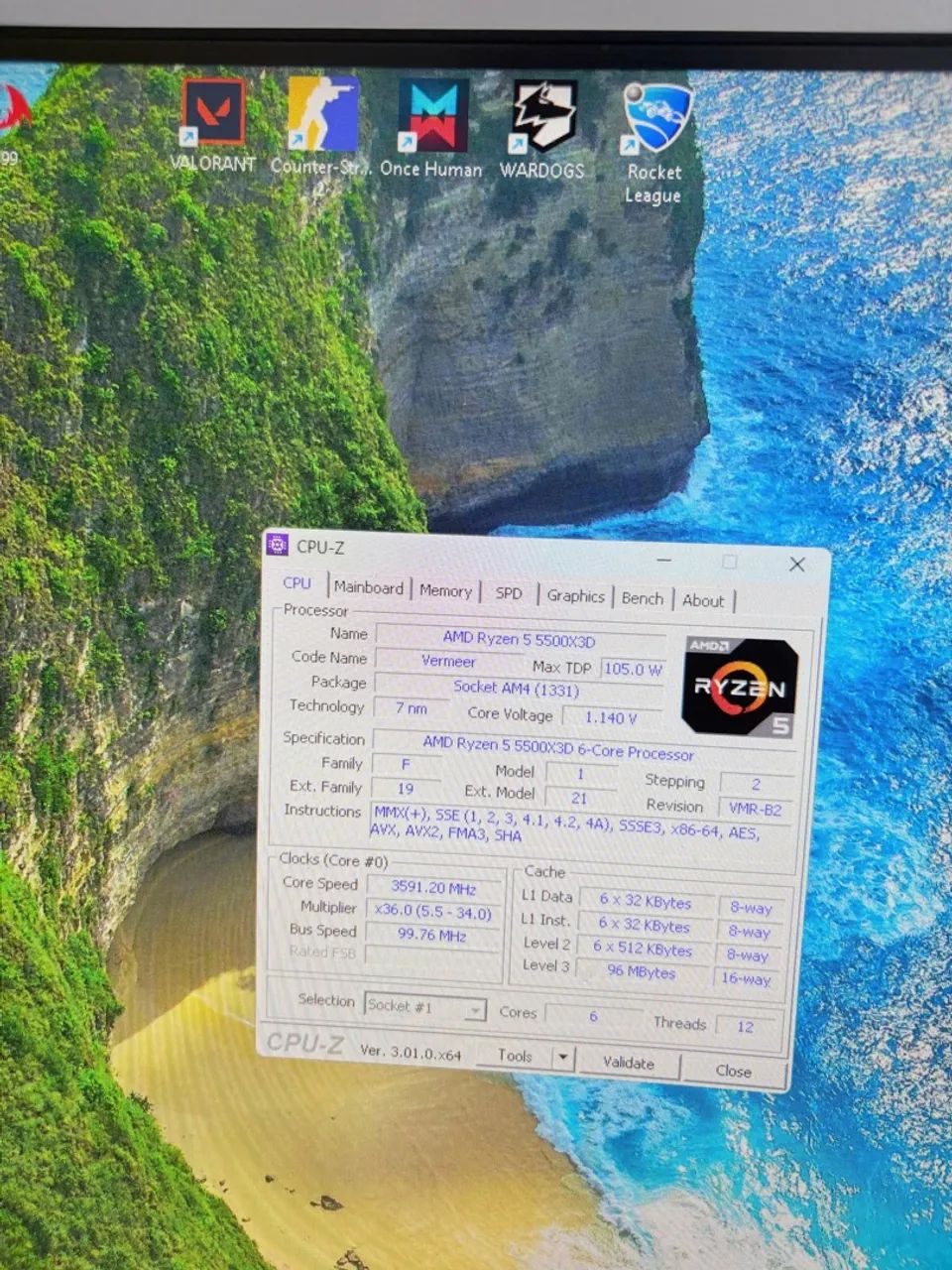Open the Bench tab
The image size is (952, 1270).
click(642, 598)
